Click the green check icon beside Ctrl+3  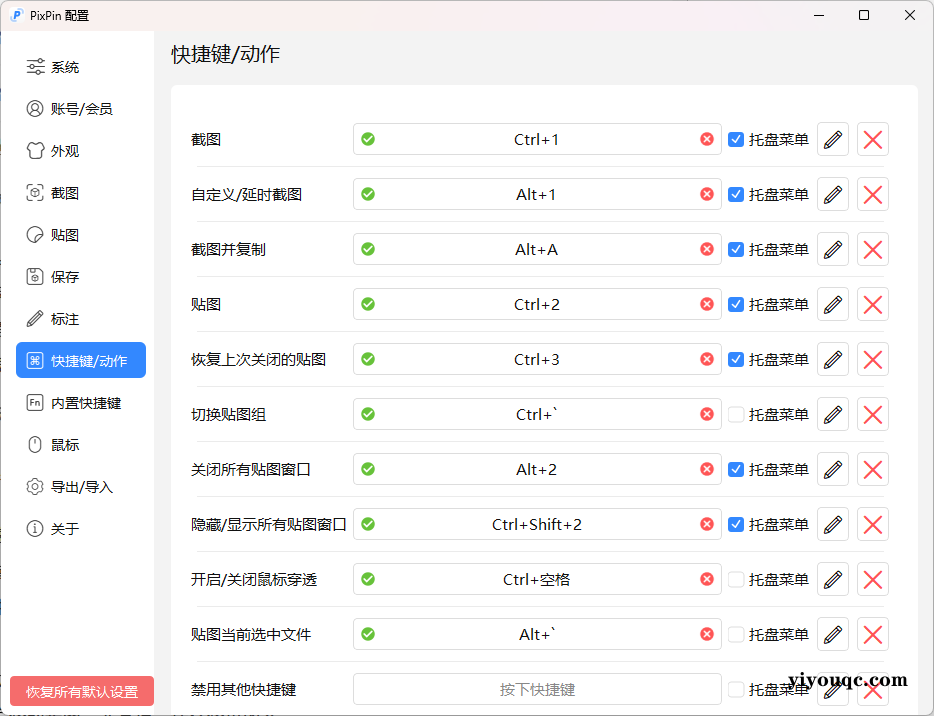click(367, 359)
